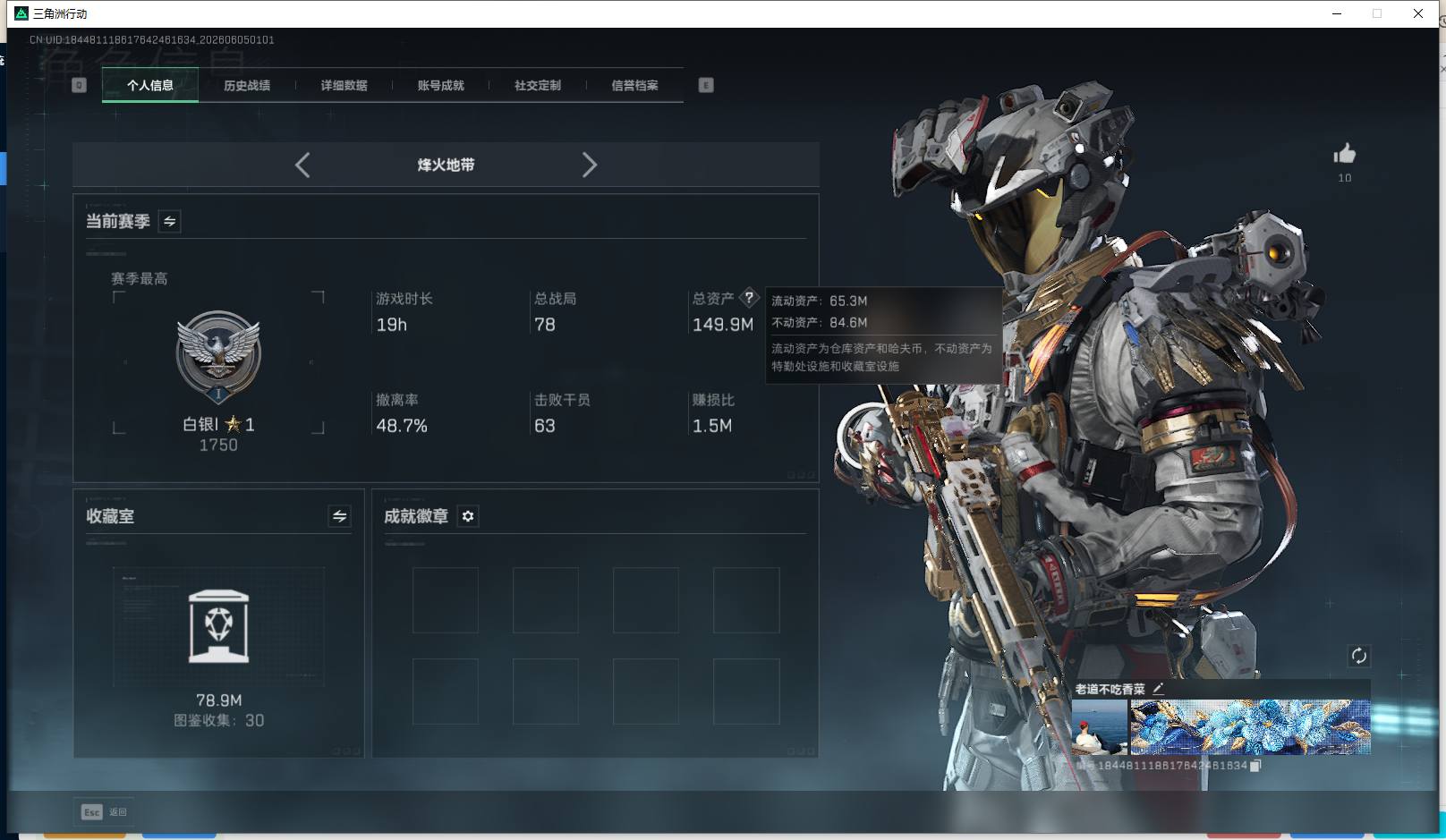Viewport: 1446px width, 840px height.
Task: Click the 78.9M collection value
Action: (219, 700)
